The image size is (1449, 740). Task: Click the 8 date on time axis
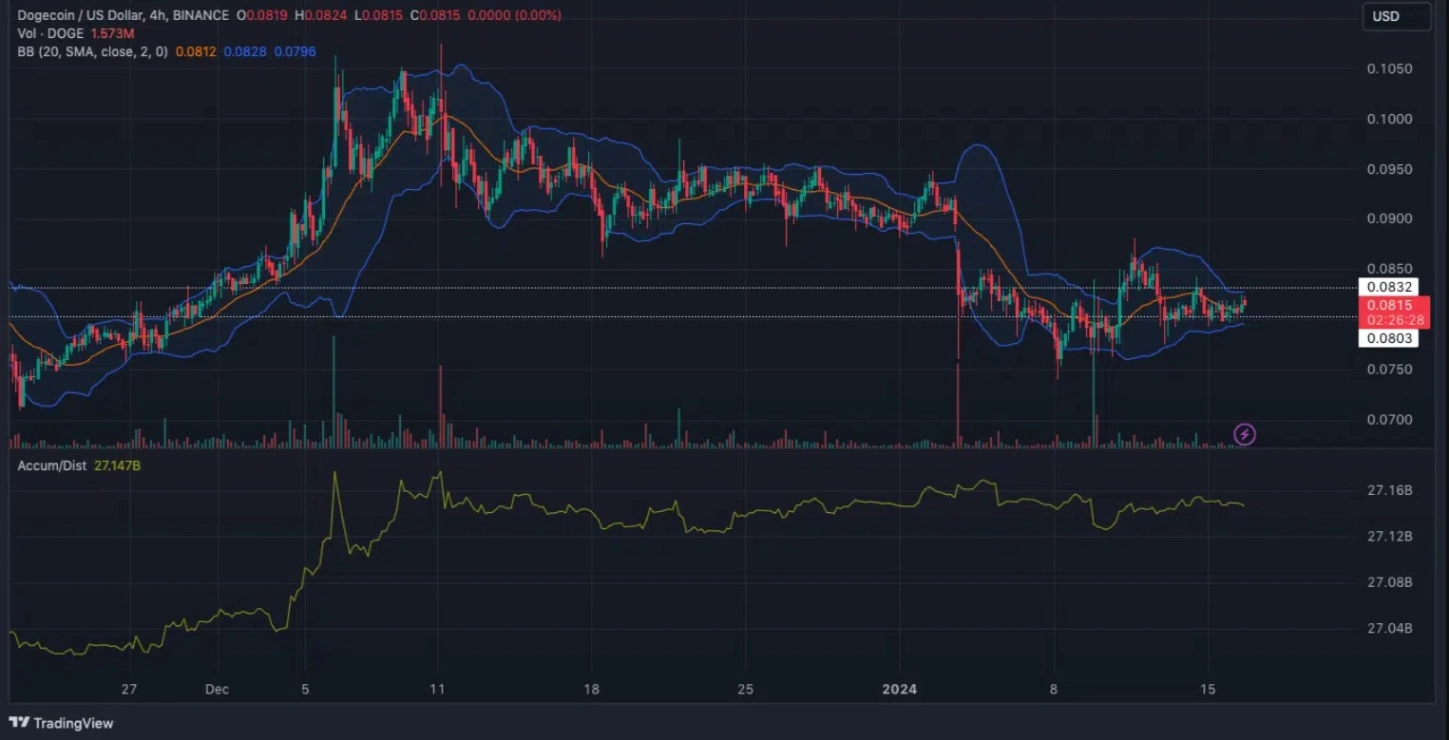tap(1053, 689)
